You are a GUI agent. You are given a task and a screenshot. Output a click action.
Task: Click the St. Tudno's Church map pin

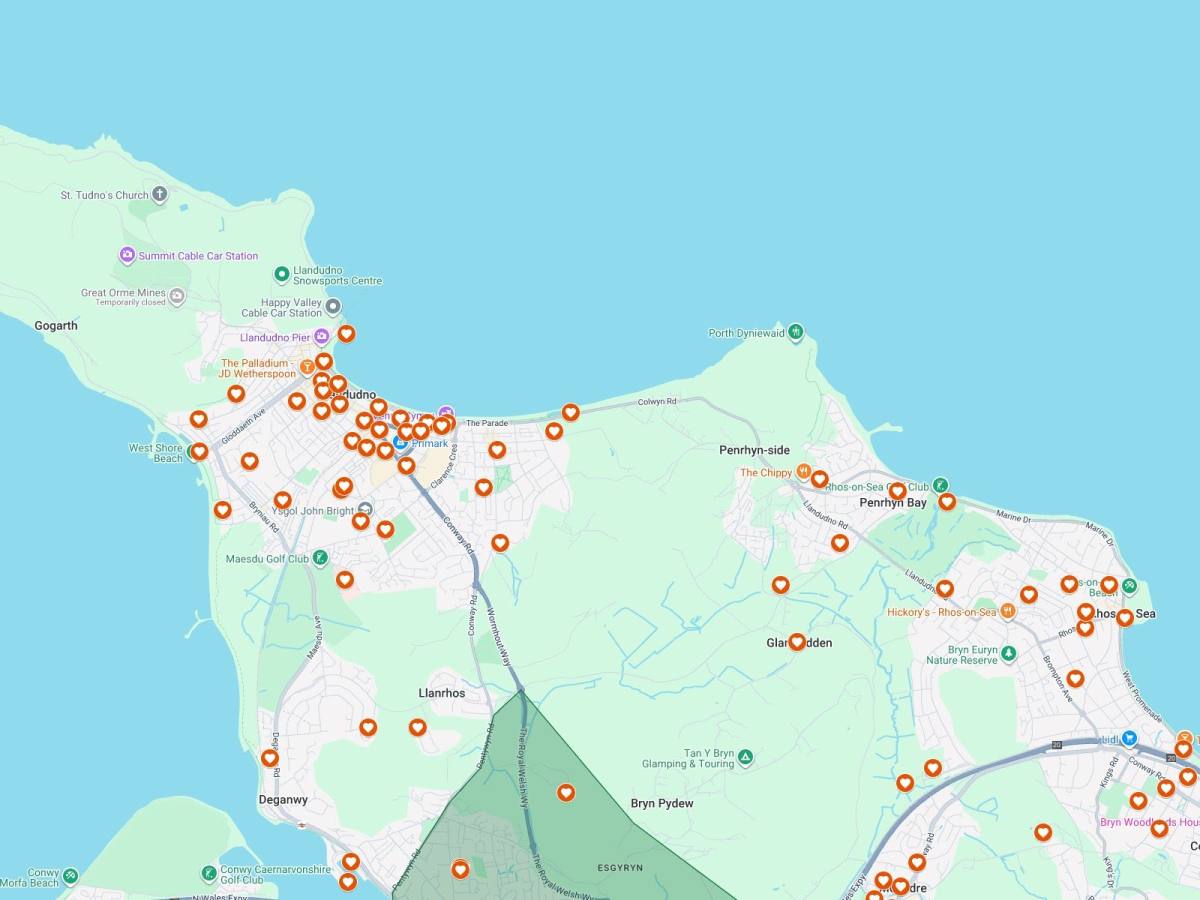(x=159, y=195)
